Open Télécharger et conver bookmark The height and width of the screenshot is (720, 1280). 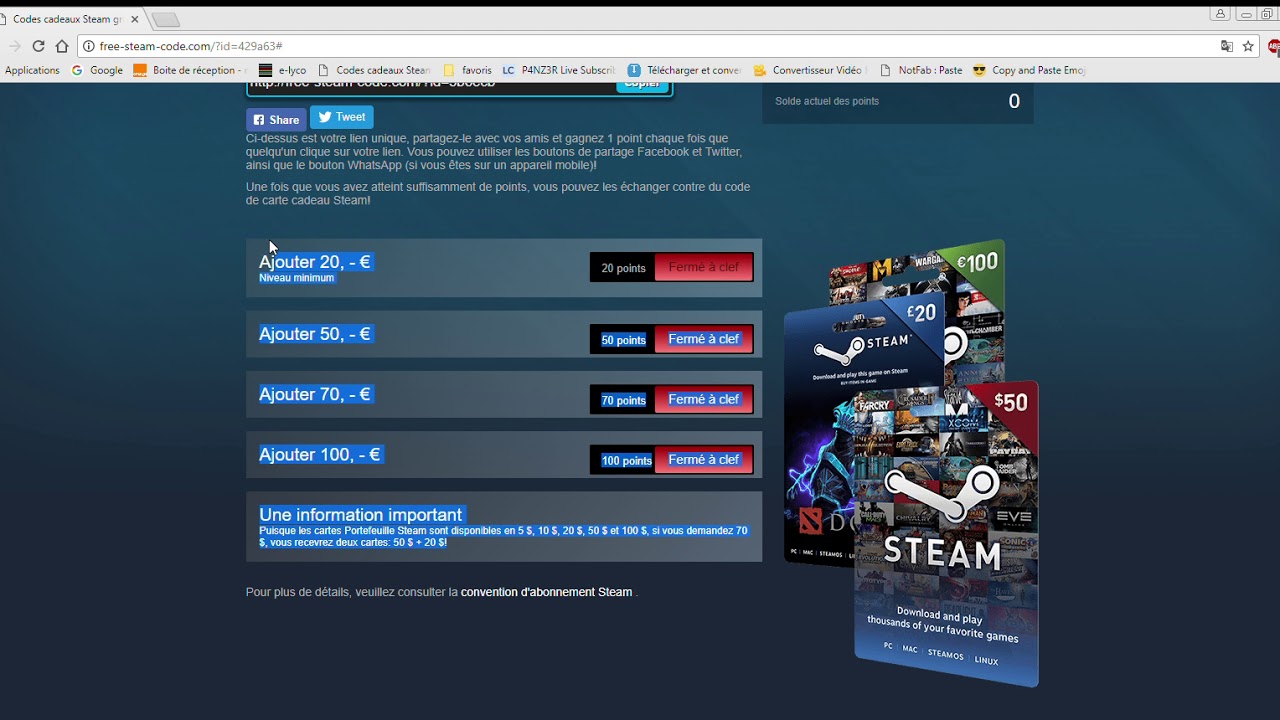684,70
